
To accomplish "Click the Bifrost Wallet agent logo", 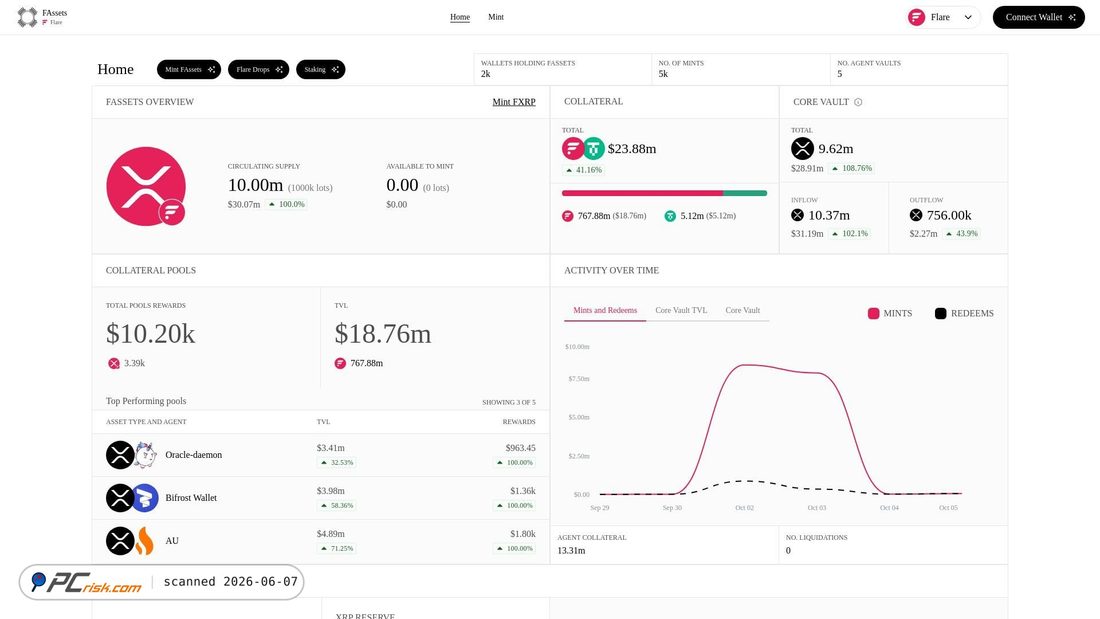I will tap(145, 498).
